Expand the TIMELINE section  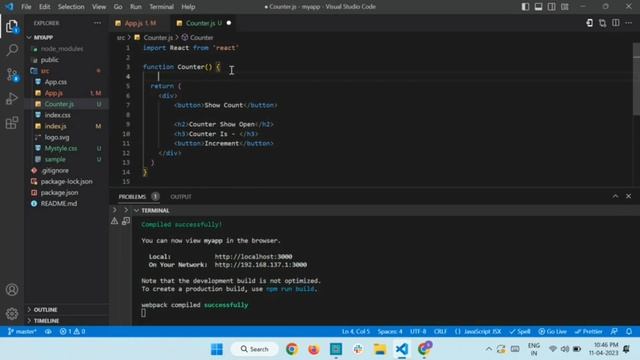point(47,321)
